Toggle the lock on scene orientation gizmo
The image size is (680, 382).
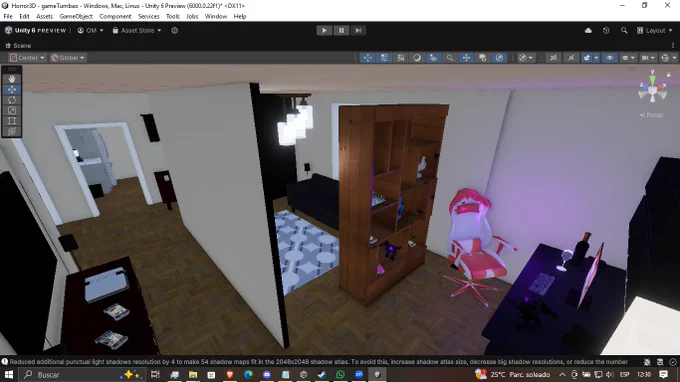(x=668, y=75)
